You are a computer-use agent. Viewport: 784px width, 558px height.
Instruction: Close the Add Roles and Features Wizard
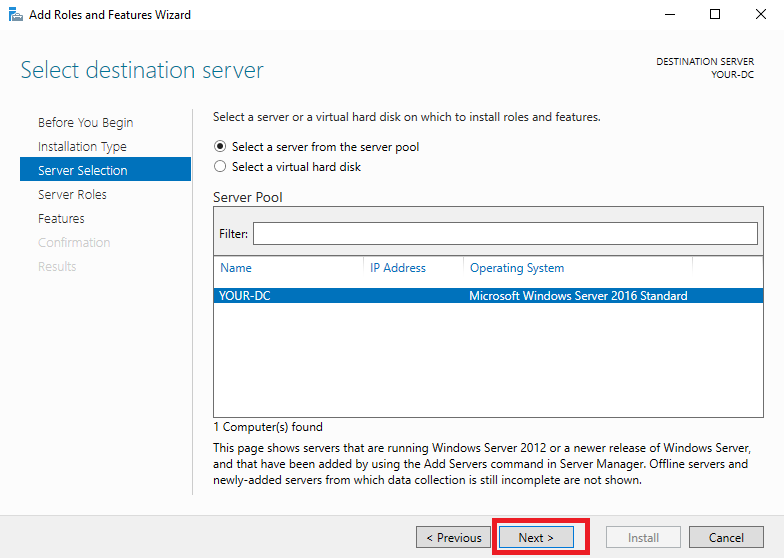760,14
